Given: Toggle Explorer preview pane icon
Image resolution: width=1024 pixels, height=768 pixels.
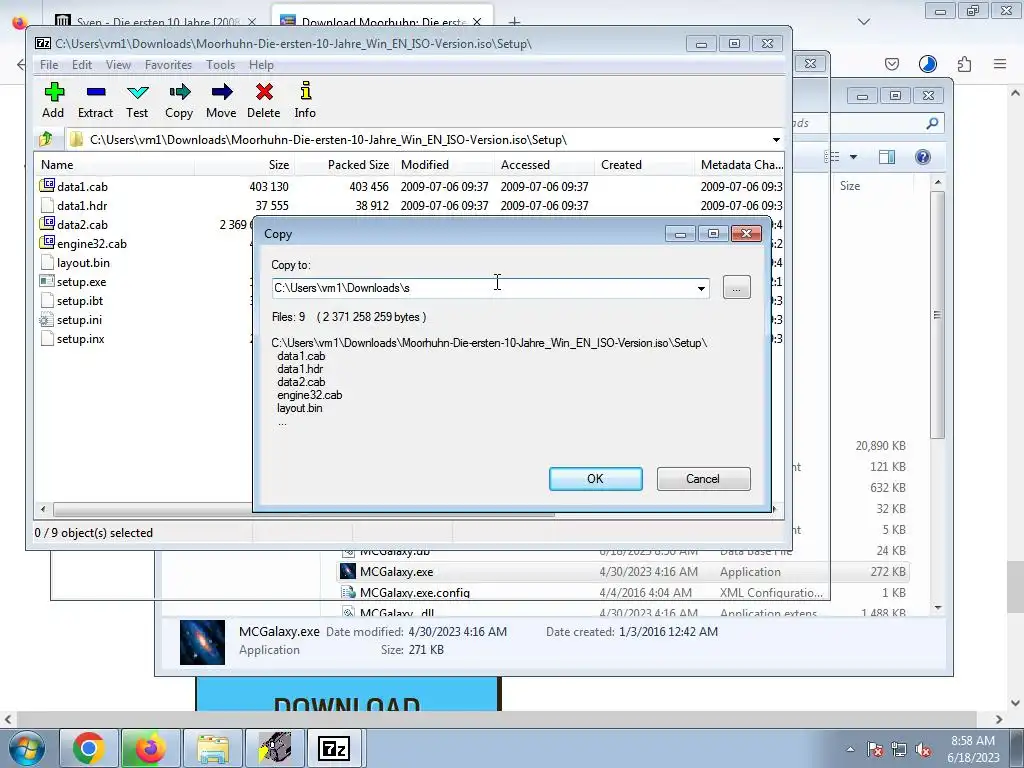Looking at the screenshot, I should click(x=887, y=157).
